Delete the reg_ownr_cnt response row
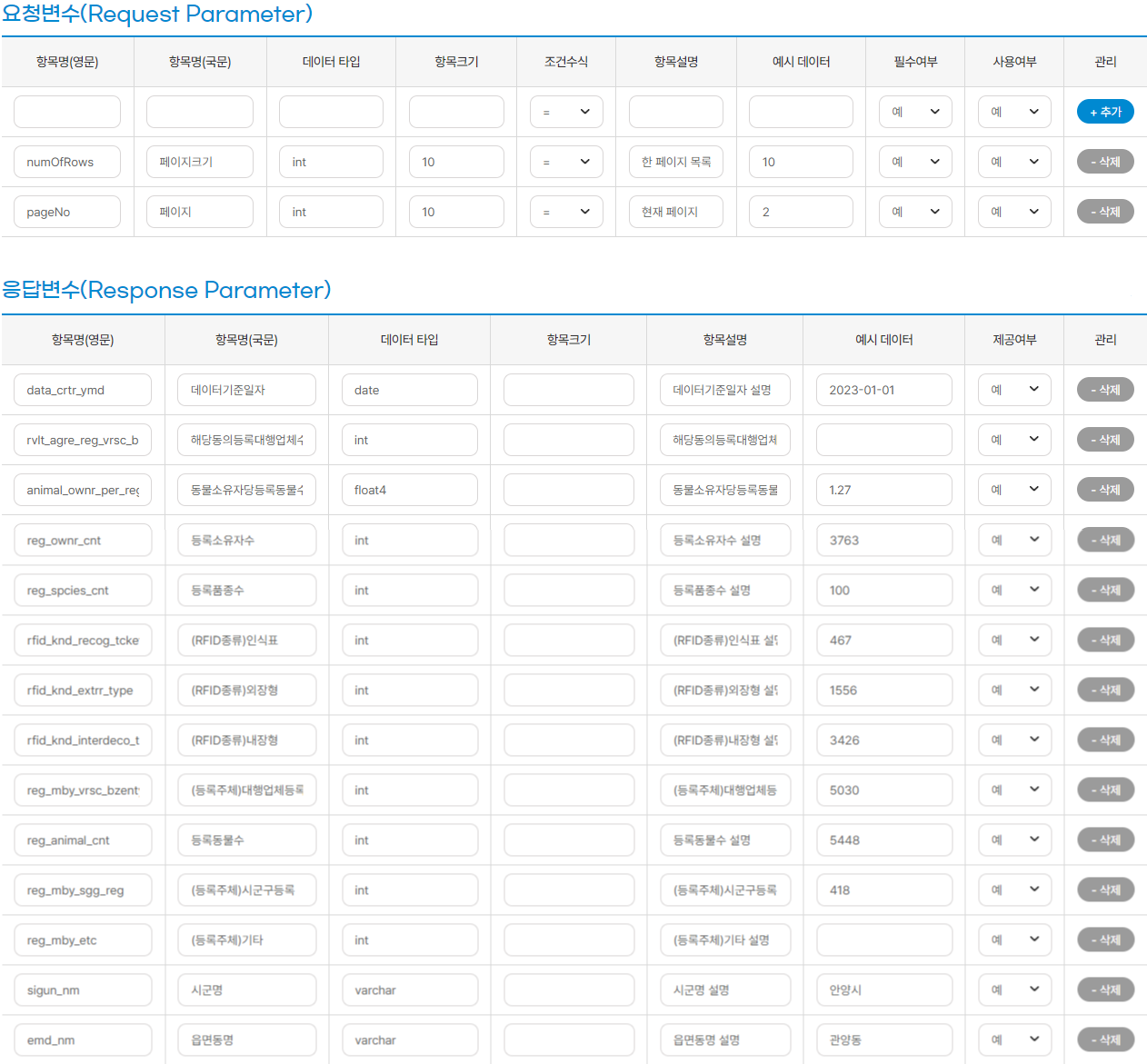This screenshot has width=1147, height=1064. pyautogui.click(x=1105, y=540)
